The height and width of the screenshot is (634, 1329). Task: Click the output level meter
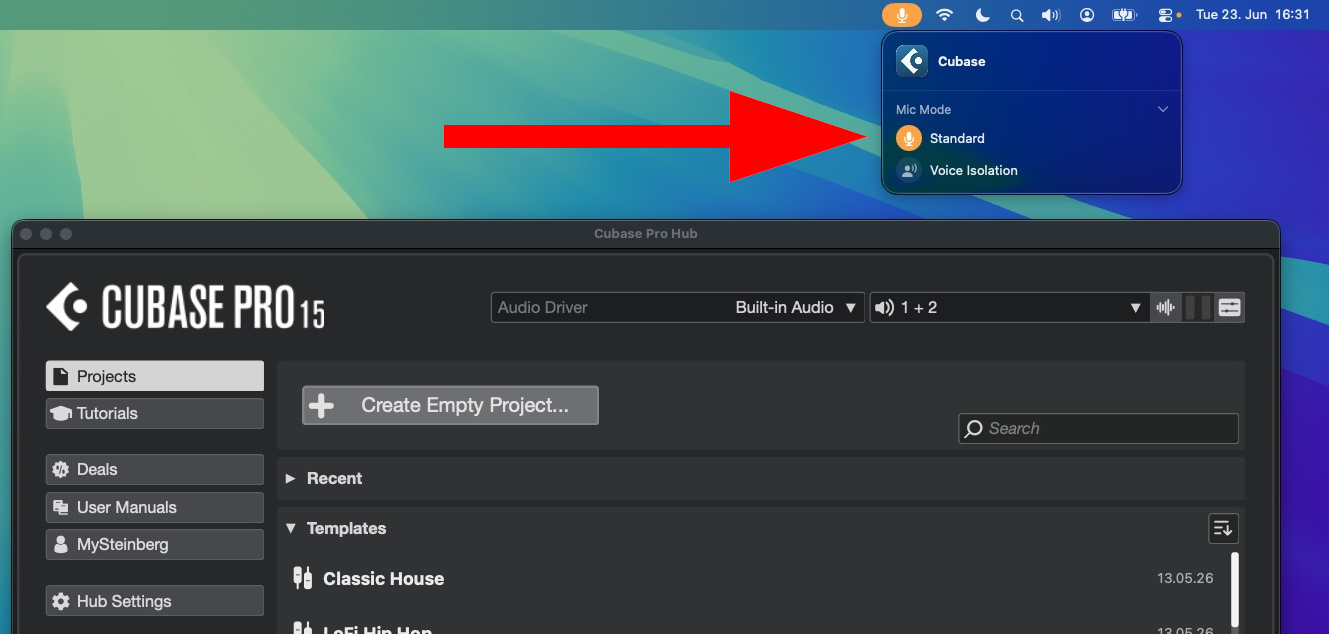(x=1198, y=308)
